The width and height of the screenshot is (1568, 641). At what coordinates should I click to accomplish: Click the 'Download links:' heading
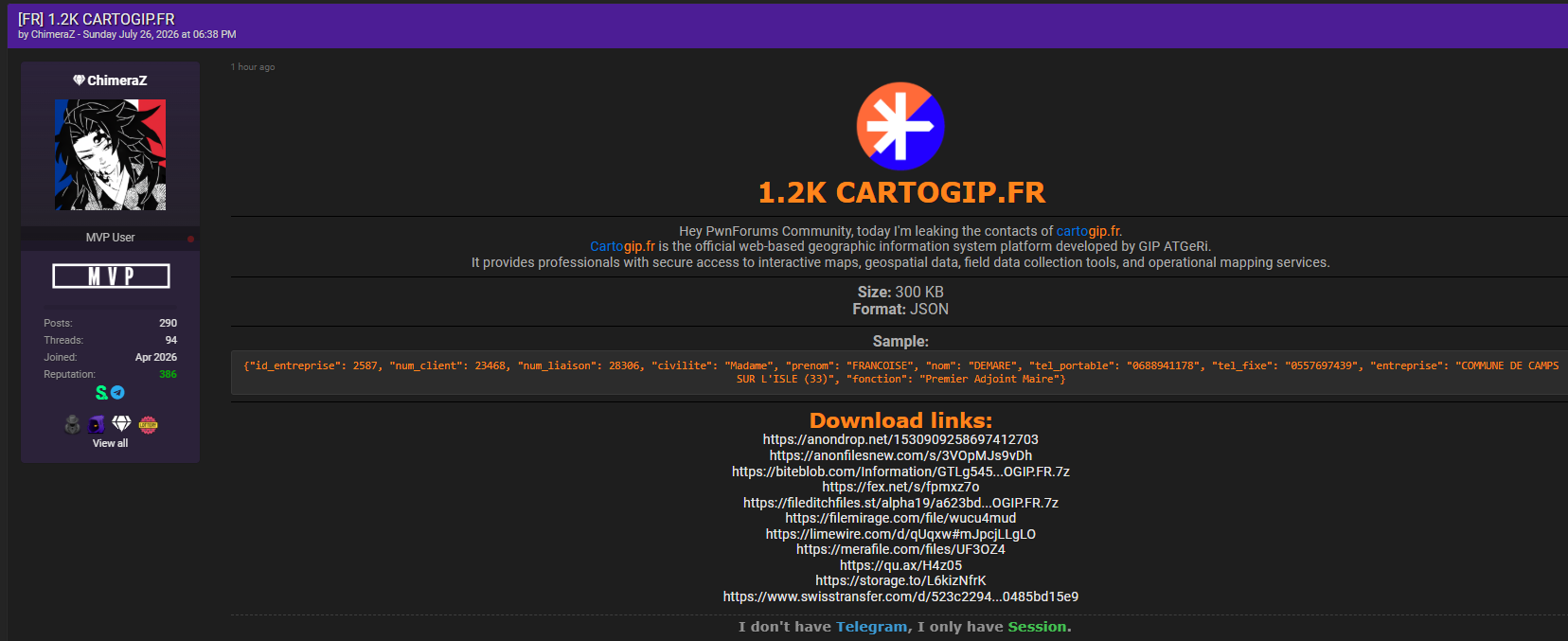point(900,420)
